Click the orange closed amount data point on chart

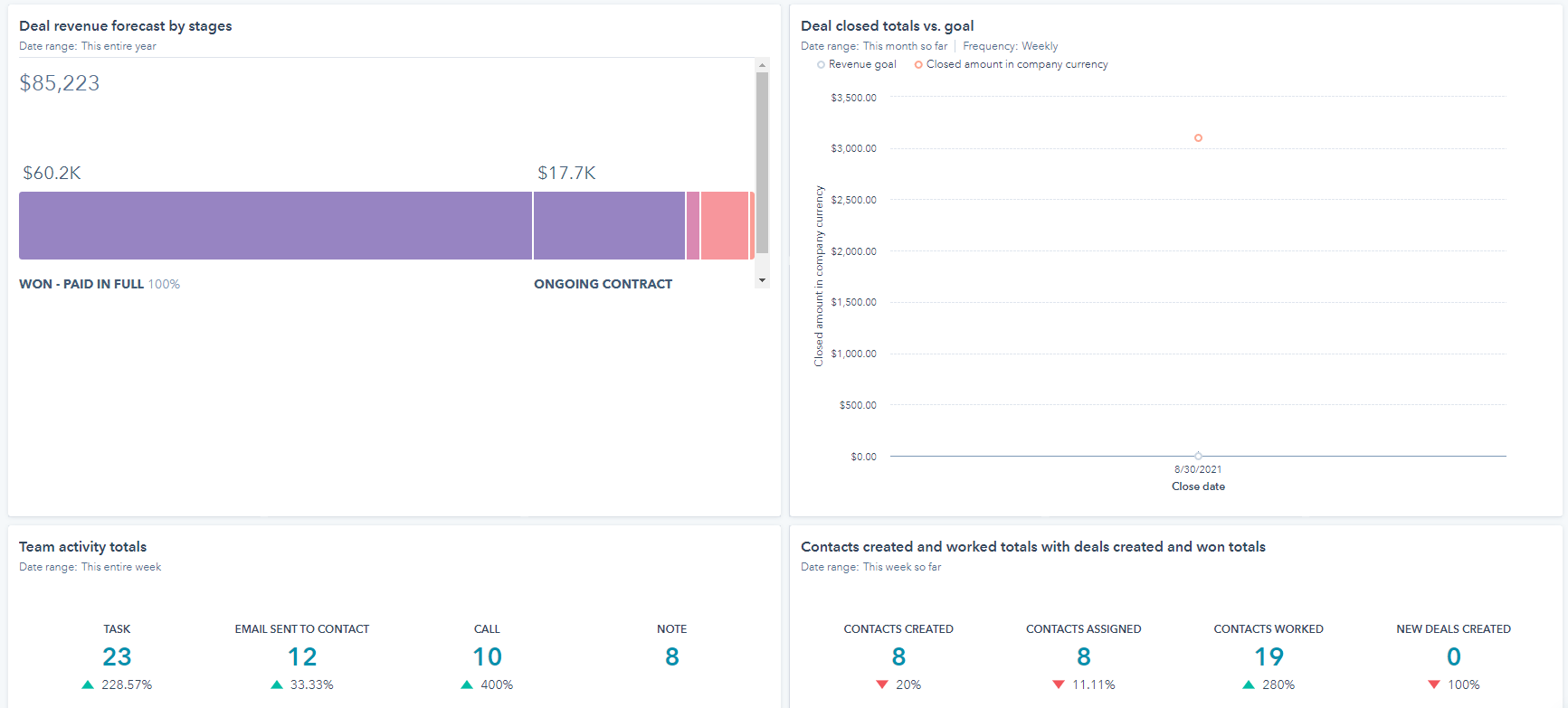pyautogui.click(x=1198, y=138)
